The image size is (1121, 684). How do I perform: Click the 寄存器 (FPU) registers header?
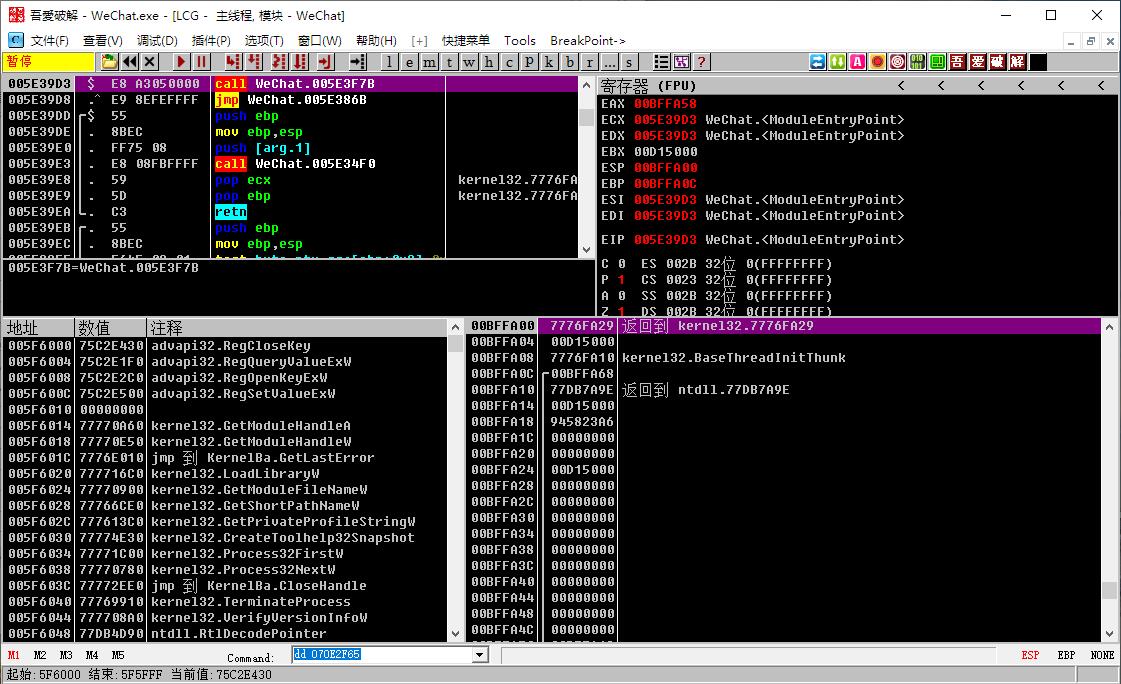pyautogui.click(x=648, y=86)
